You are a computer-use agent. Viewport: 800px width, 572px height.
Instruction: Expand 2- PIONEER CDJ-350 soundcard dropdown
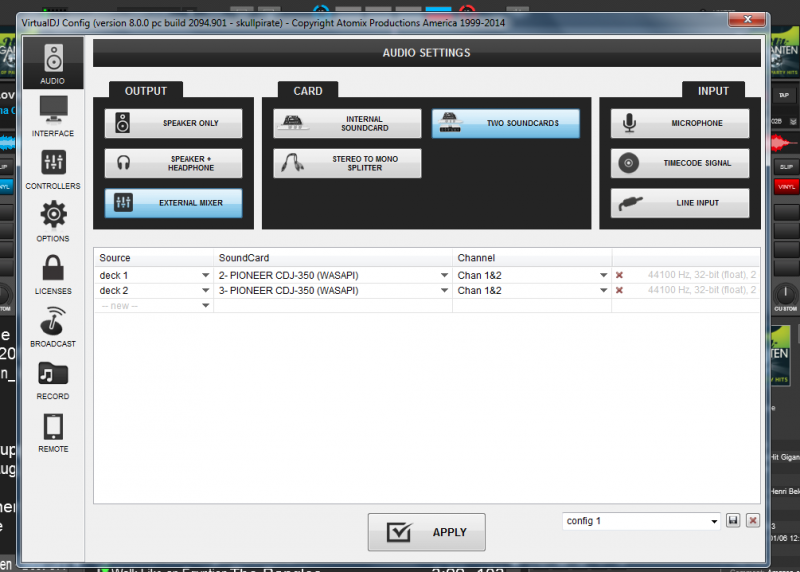[x=444, y=276]
